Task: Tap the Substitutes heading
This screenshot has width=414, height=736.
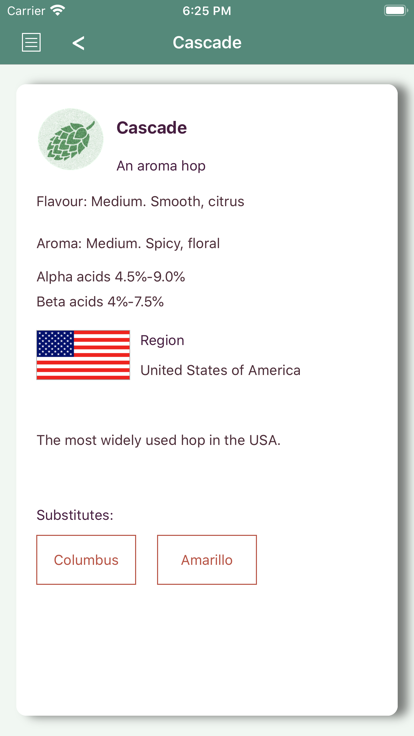Action: coord(75,515)
